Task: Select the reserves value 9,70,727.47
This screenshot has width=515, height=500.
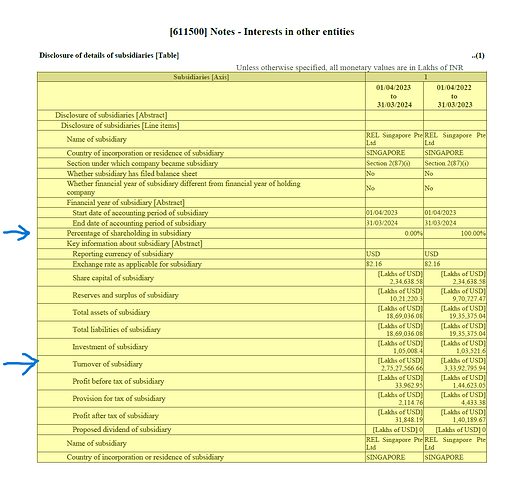Action: pyautogui.click(x=469, y=299)
